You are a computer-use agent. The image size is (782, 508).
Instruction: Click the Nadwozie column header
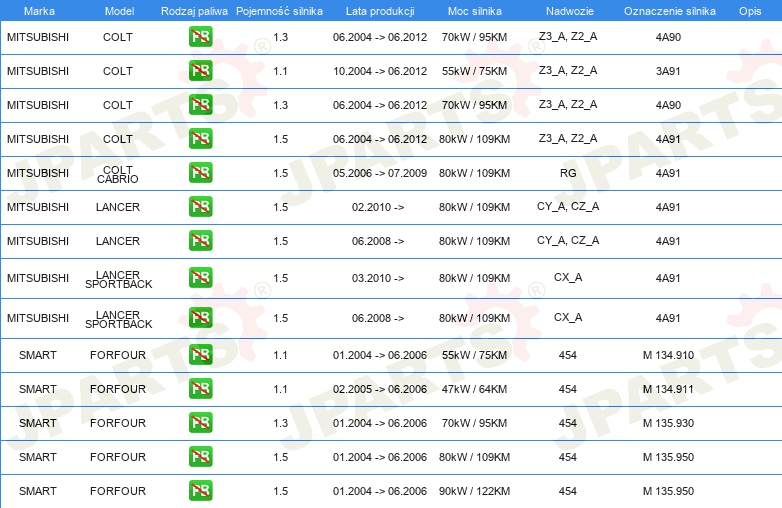point(570,11)
